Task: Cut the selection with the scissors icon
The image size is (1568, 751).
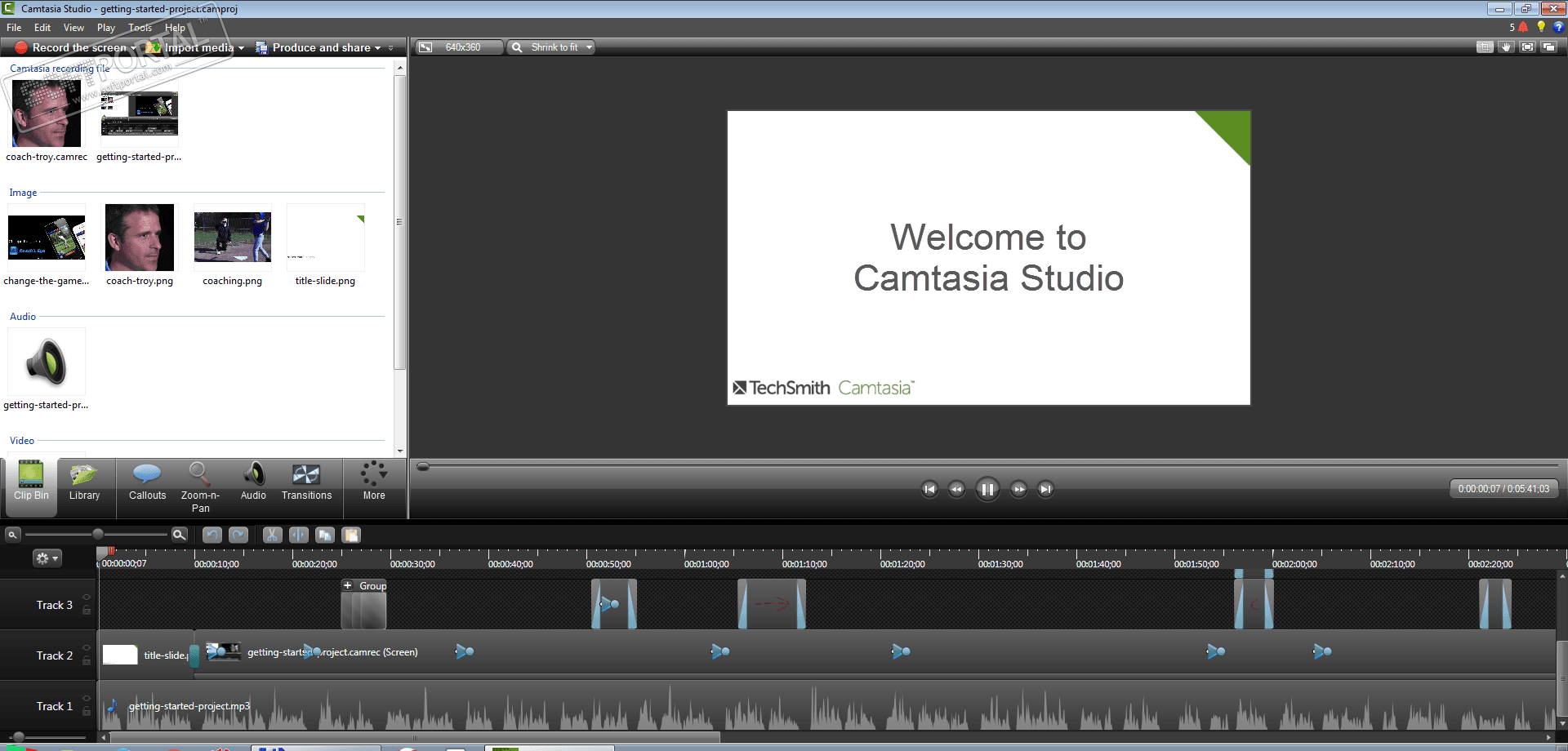Action: (x=272, y=535)
